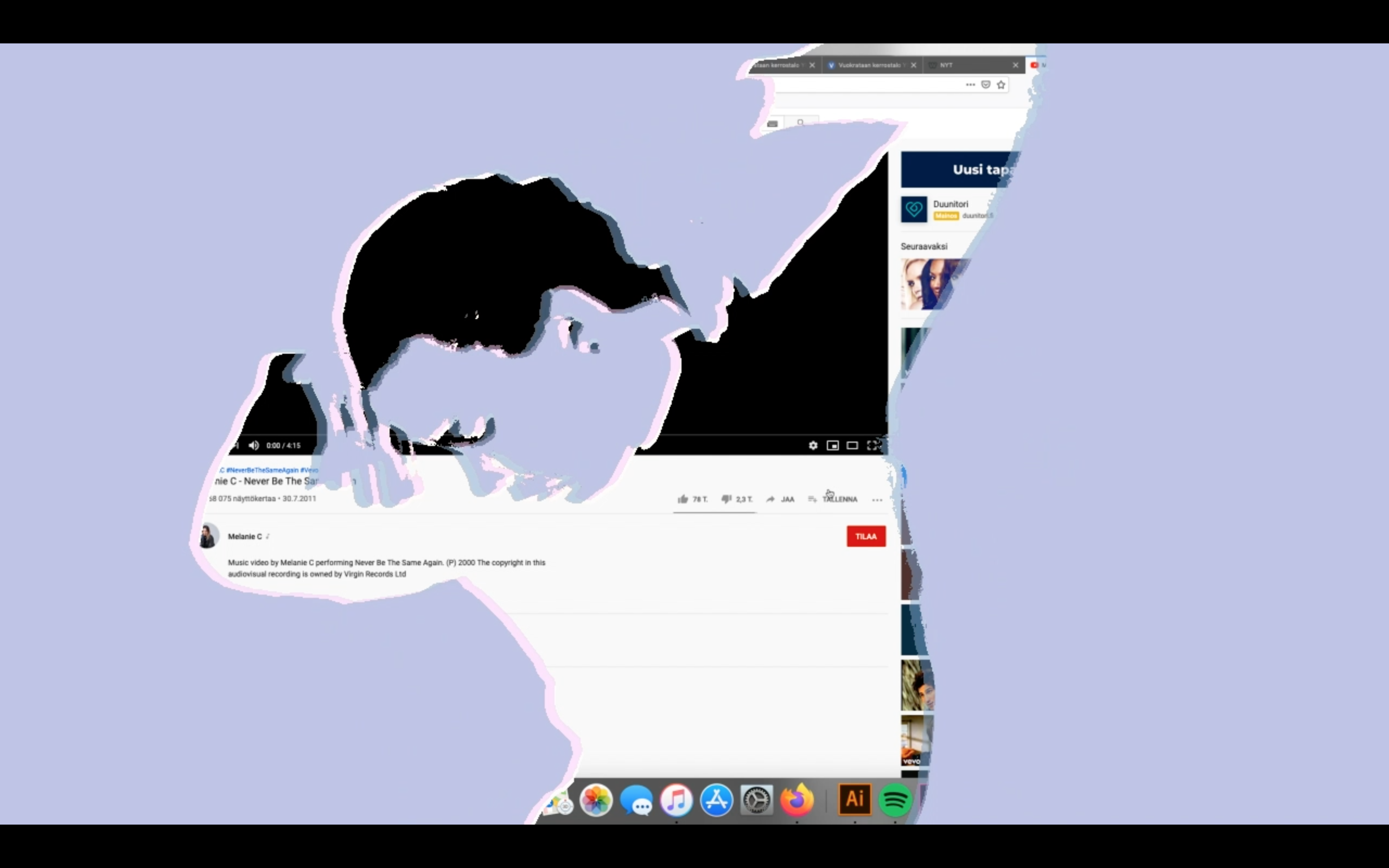The image size is (1389, 868).
Task: Open YouTube player settings gear
Action: click(813, 445)
